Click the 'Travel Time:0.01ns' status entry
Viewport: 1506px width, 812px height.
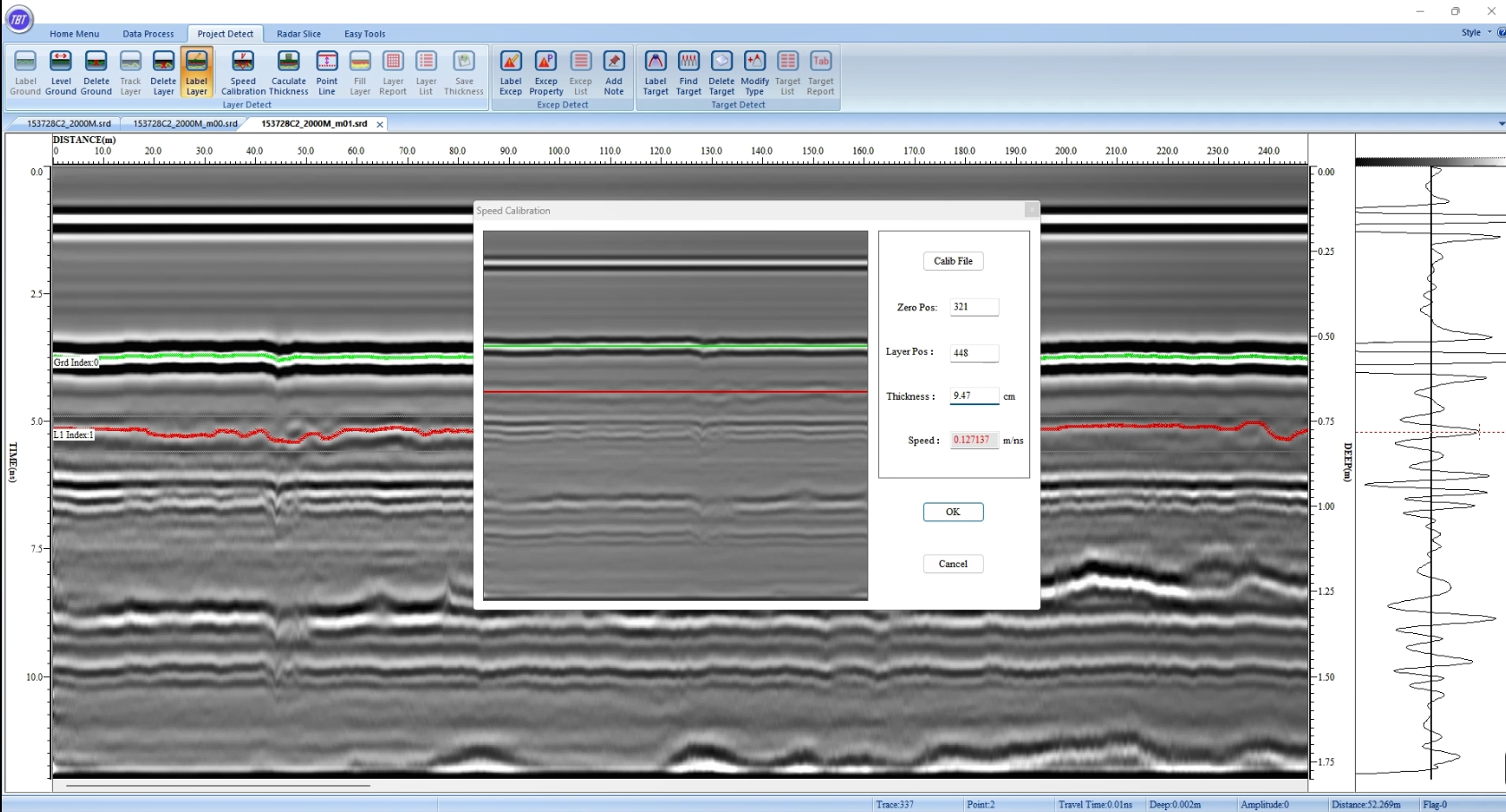click(x=1096, y=804)
